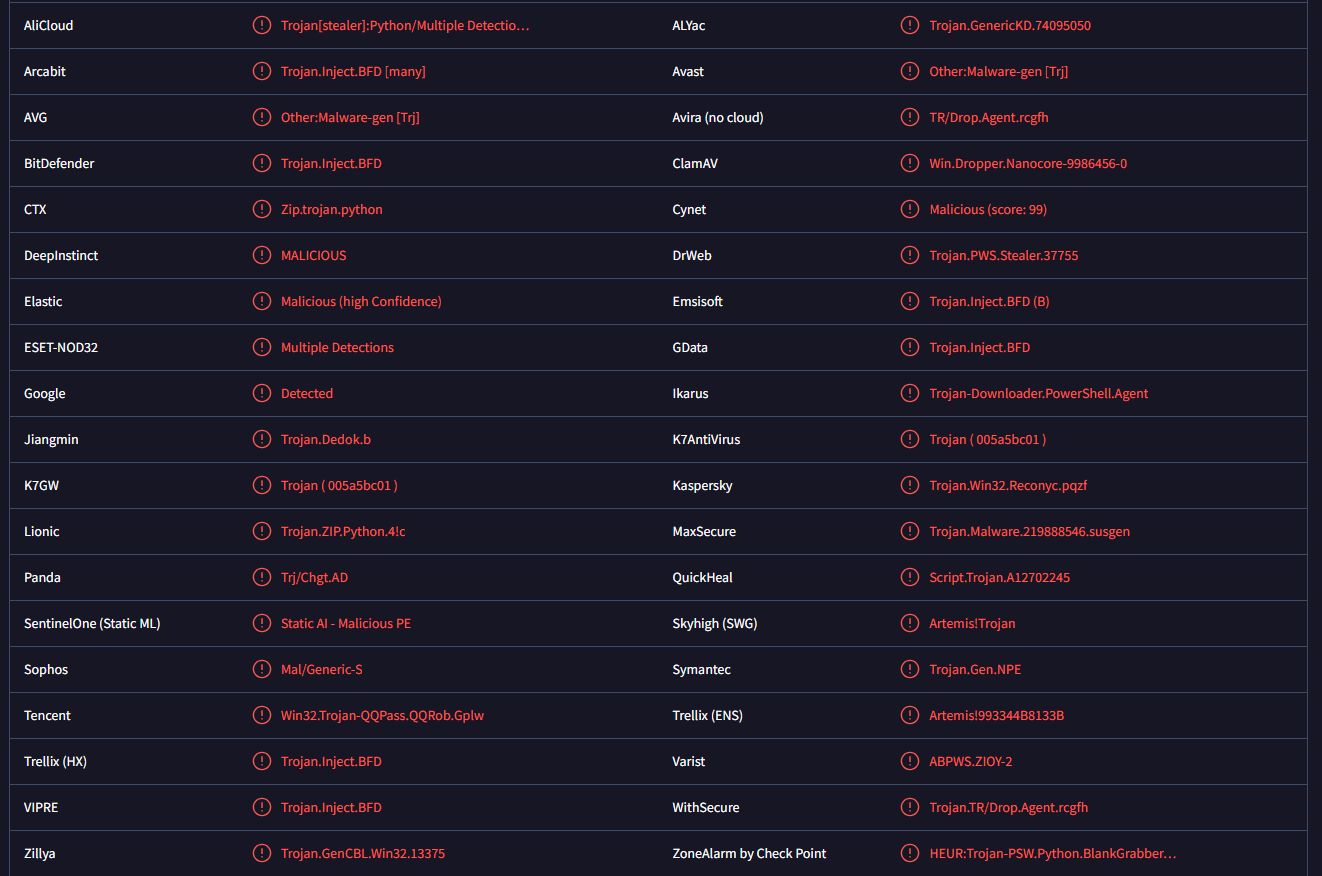
Task: Click the warning icon beside Ikarus' Trojan-Downloader result
Action: coord(910,393)
